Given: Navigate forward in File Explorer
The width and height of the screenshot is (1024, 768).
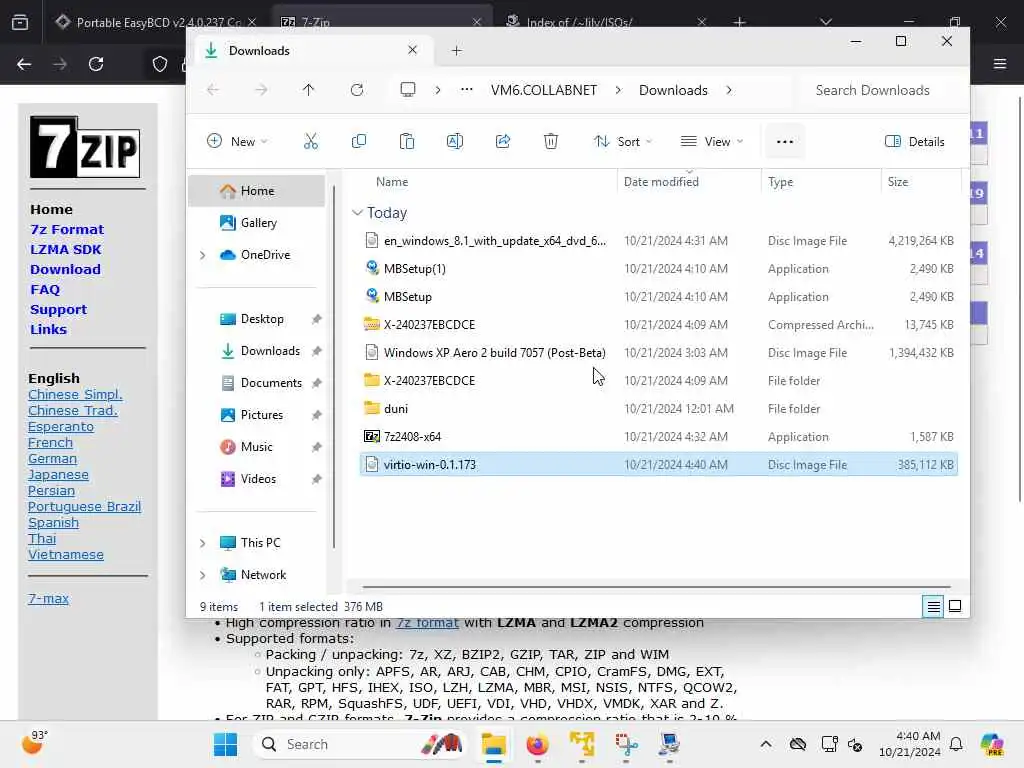Looking at the screenshot, I should [x=261, y=90].
